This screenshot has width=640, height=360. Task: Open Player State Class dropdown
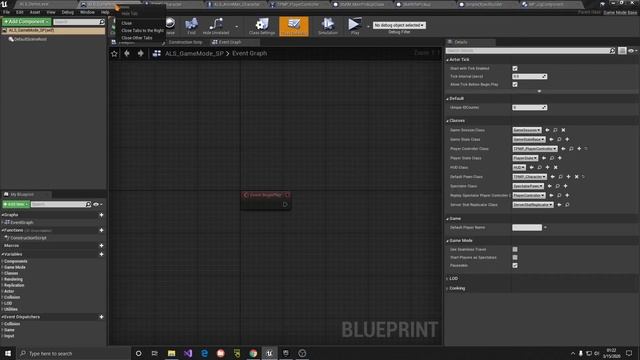525,158
